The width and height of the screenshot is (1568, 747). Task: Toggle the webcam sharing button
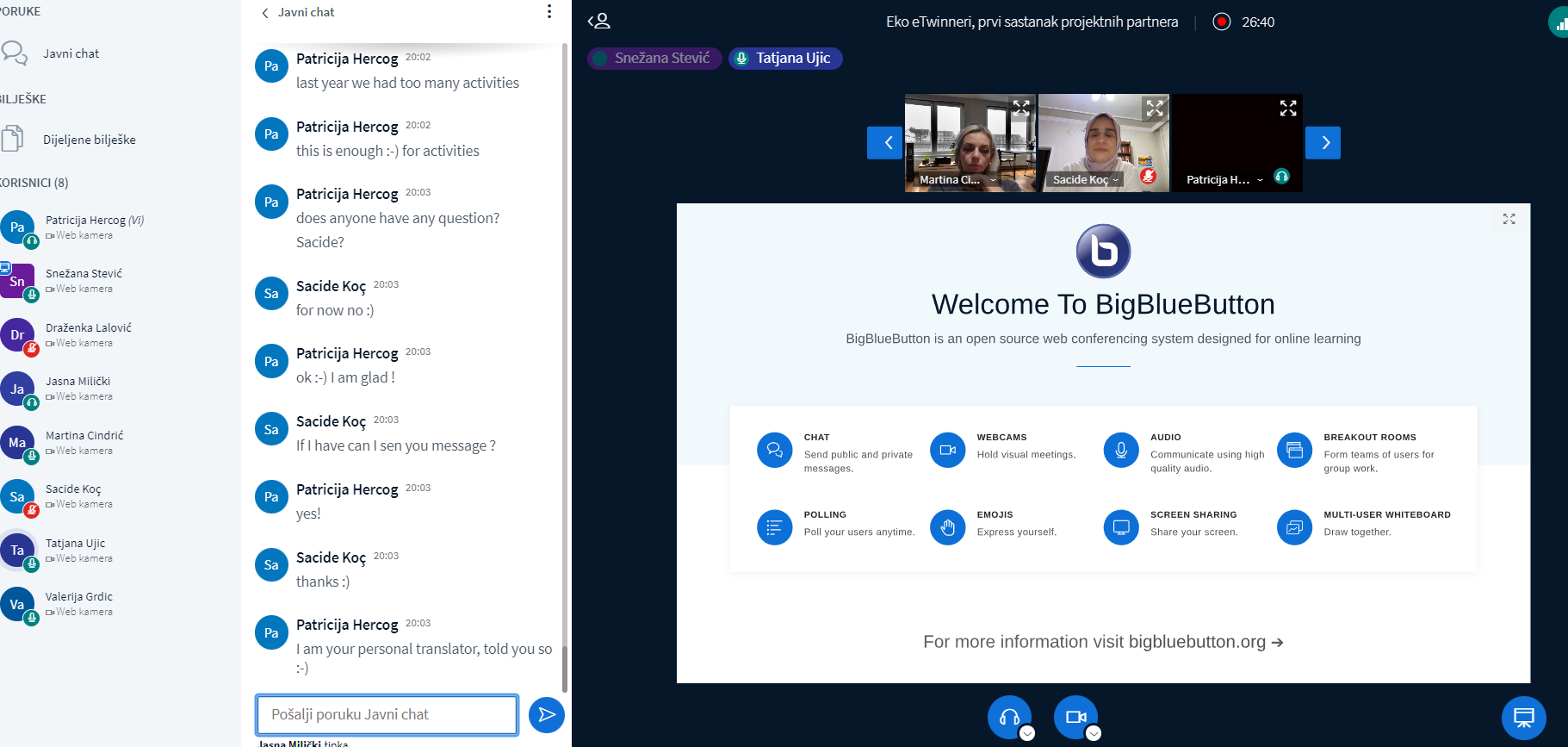[x=1075, y=717]
